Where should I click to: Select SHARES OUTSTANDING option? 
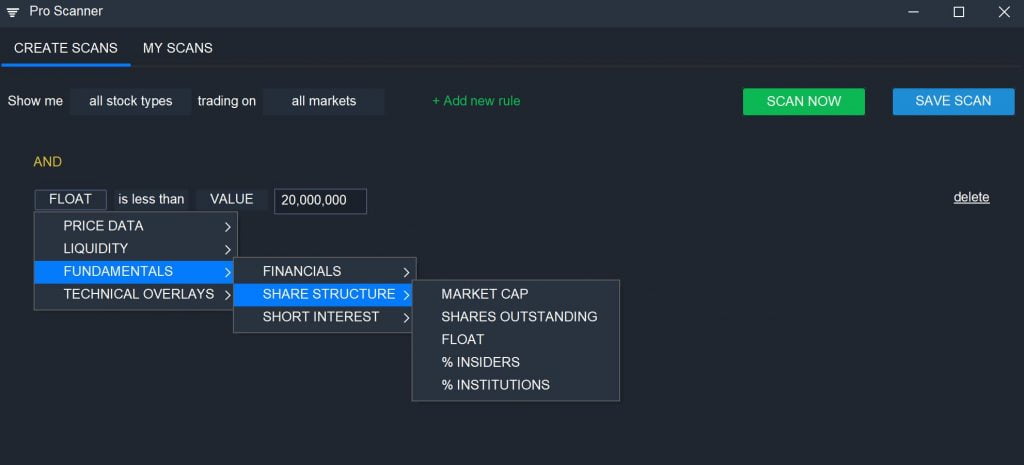point(519,317)
